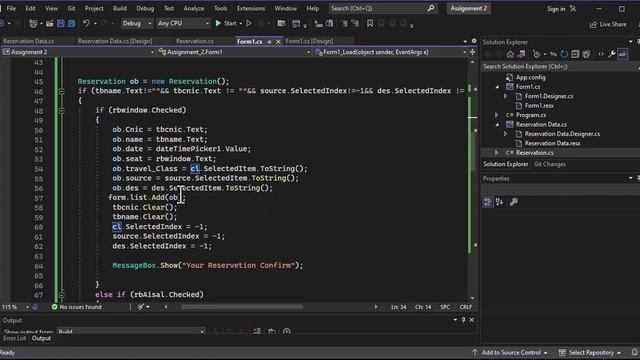Viewport: 640px width, 360px height.
Task: Open the Build menu
Action: pyautogui.click(x=120, y=8)
